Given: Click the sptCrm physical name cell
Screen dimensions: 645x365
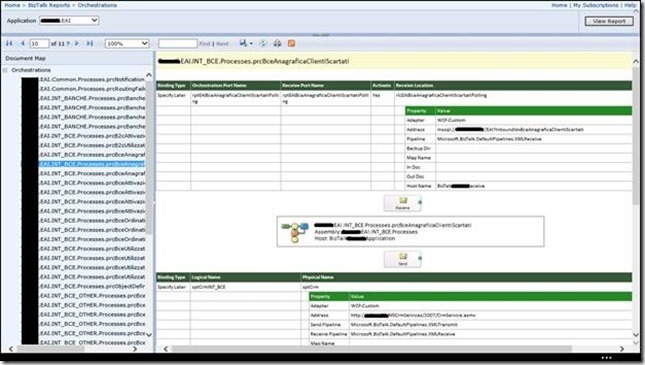Looking at the screenshot, I should click(x=311, y=287).
